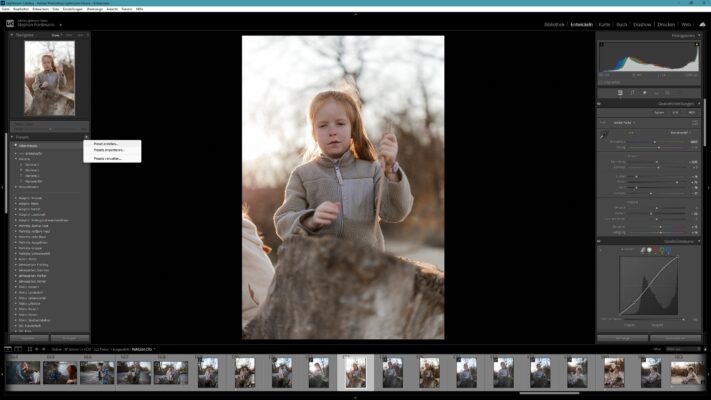Toggle the Gradationskurve panel on/off switch
711x400 pixels.
tap(599, 241)
